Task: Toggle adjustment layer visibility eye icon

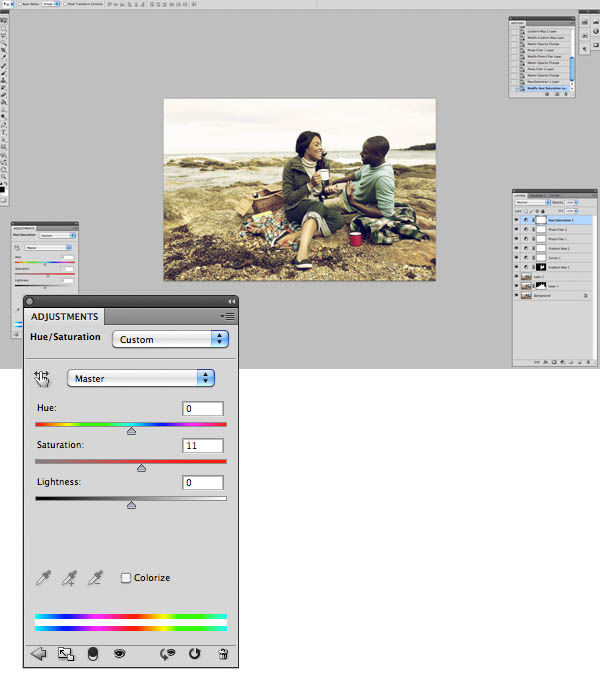Action: click(x=119, y=653)
